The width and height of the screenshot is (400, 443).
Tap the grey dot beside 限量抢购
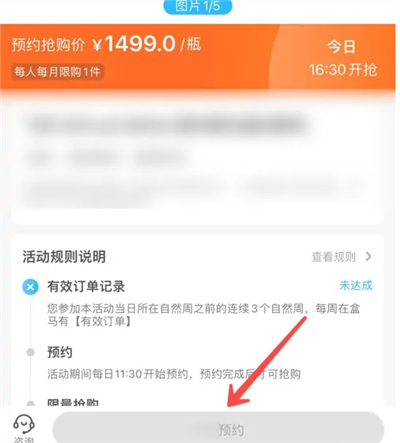click(30, 404)
